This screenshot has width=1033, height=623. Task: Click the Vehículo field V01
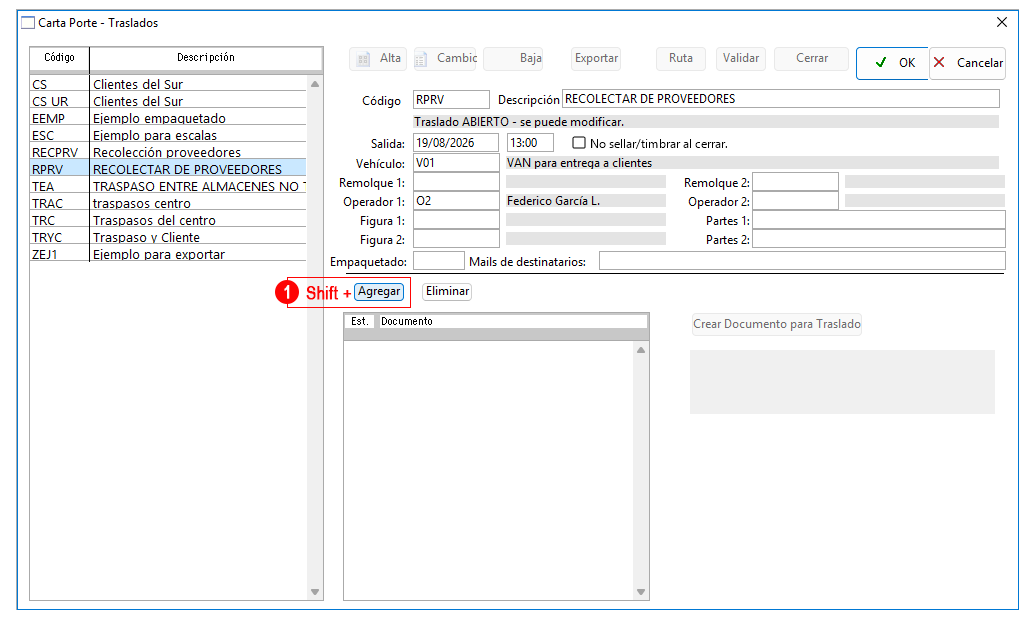pos(456,163)
